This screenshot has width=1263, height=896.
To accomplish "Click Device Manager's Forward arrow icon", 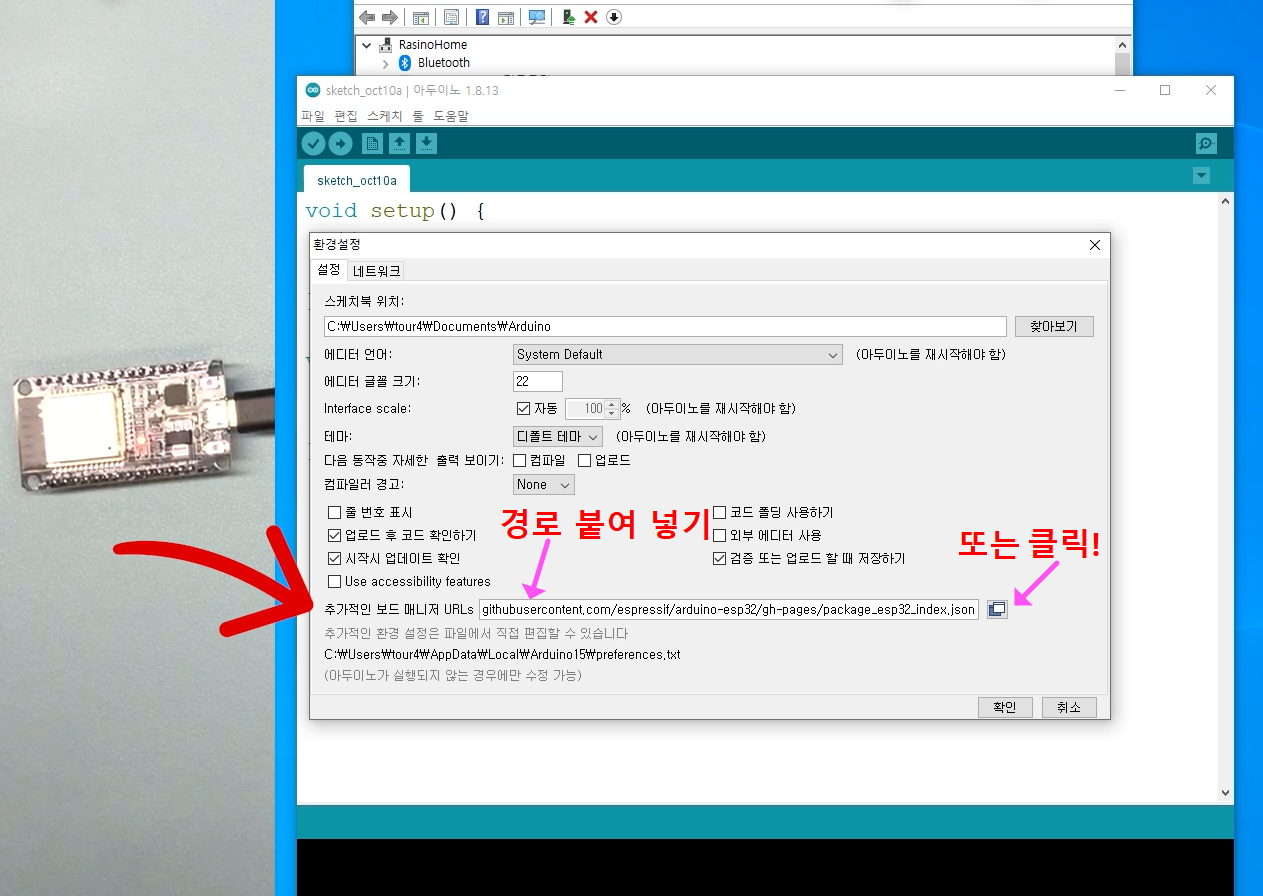I will point(389,17).
